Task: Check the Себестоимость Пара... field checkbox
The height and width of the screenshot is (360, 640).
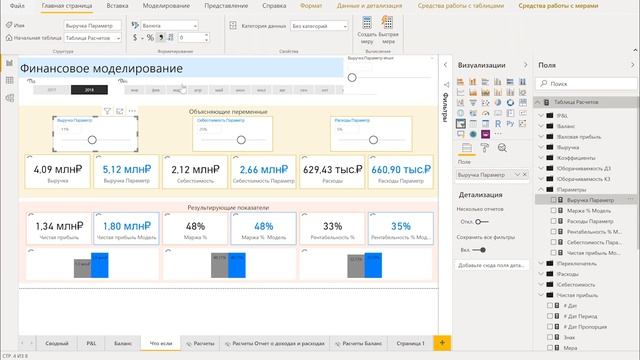Action: coord(553,242)
